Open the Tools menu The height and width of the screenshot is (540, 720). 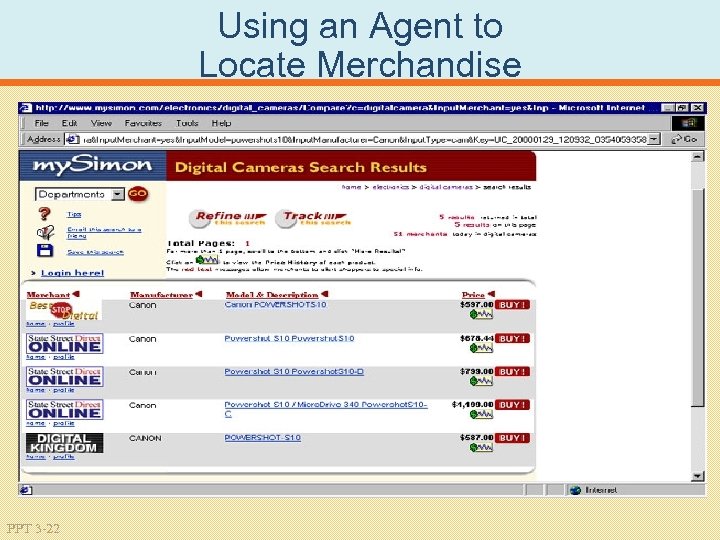(x=187, y=123)
